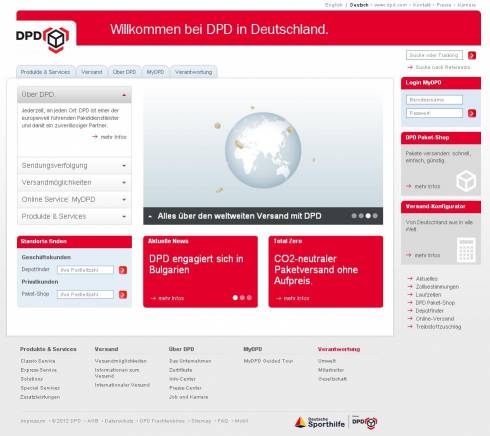Click MyDPD Guided Tour in the footer

click(x=268, y=361)
